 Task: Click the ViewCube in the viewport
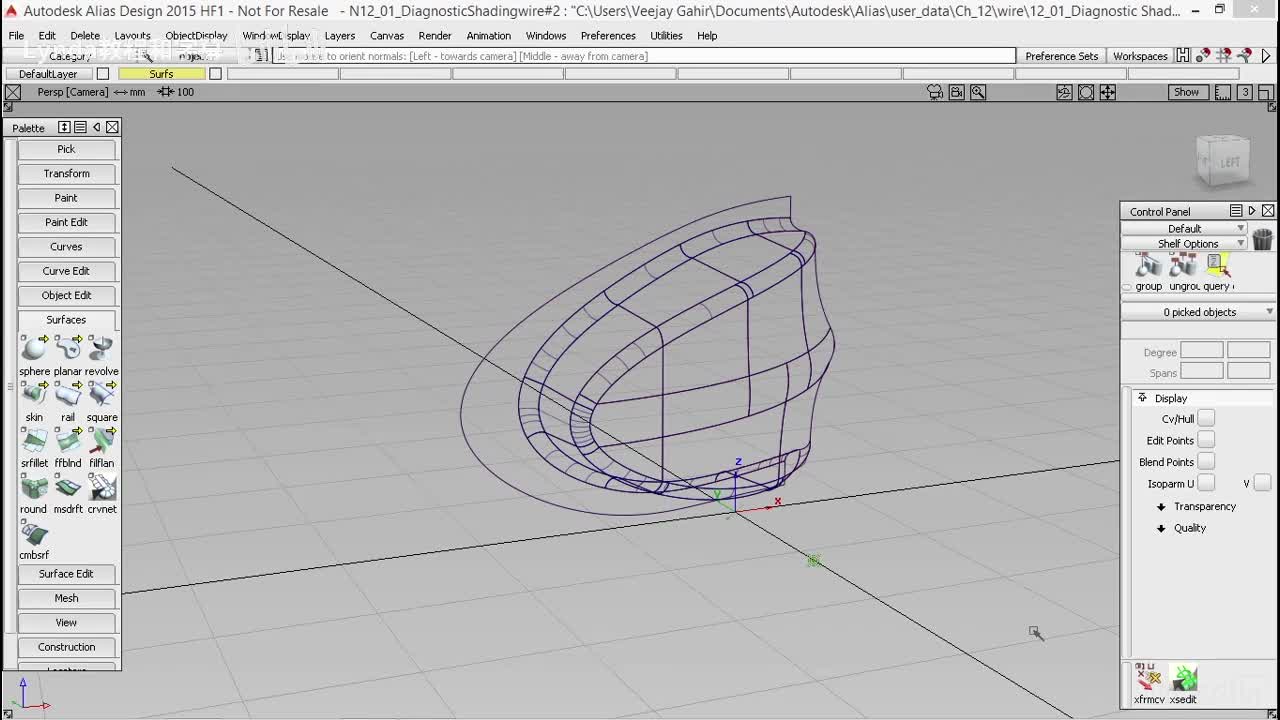(1223, 162)
